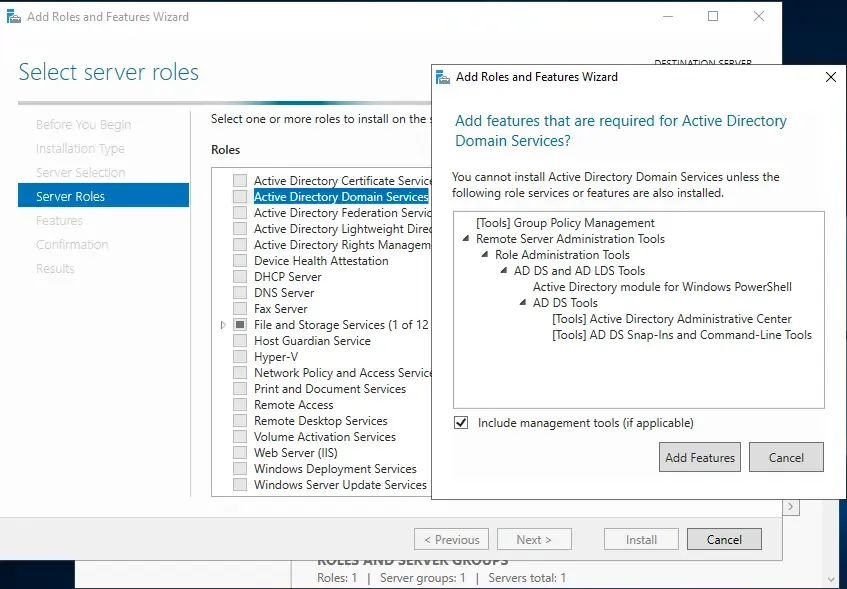
Task: Check Print and Document Services checkbox
Action: [x=240, y=389]
